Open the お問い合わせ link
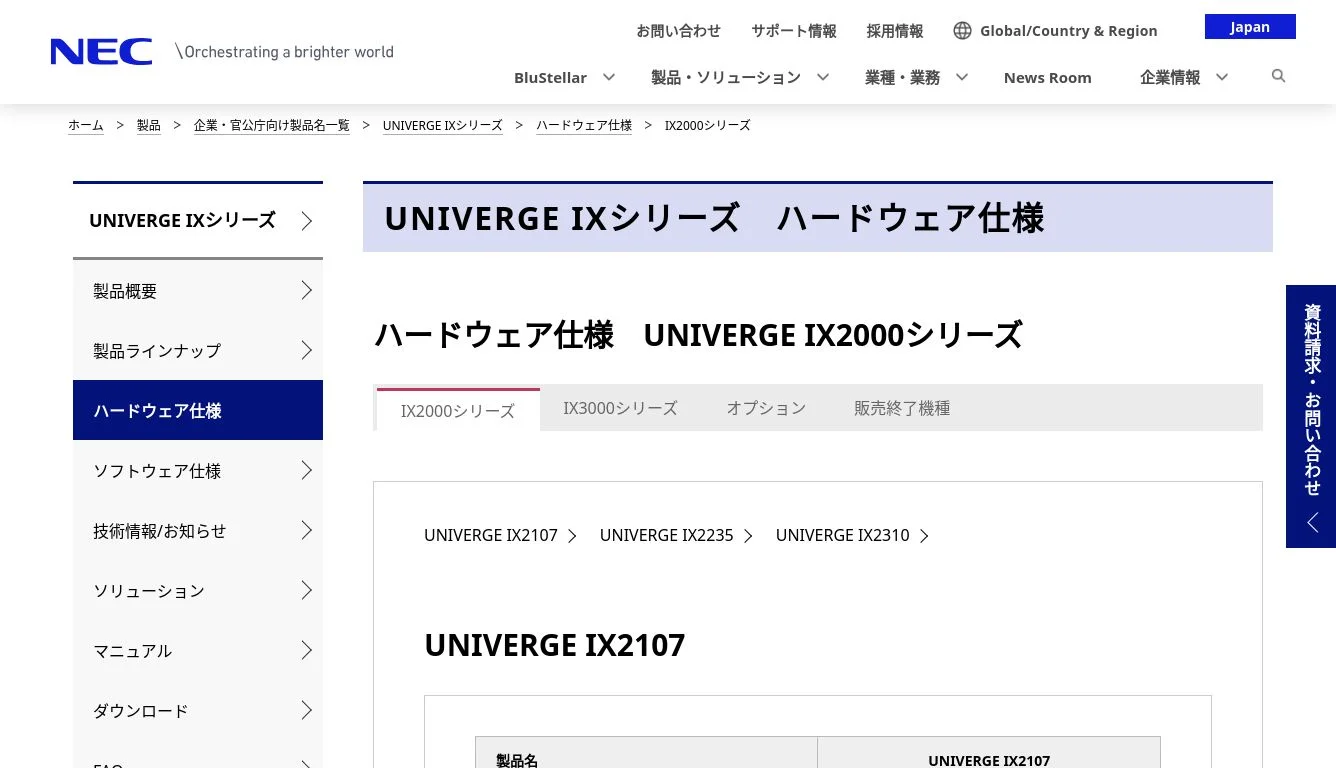The image size is (1336, 768). tap(678, 31)
